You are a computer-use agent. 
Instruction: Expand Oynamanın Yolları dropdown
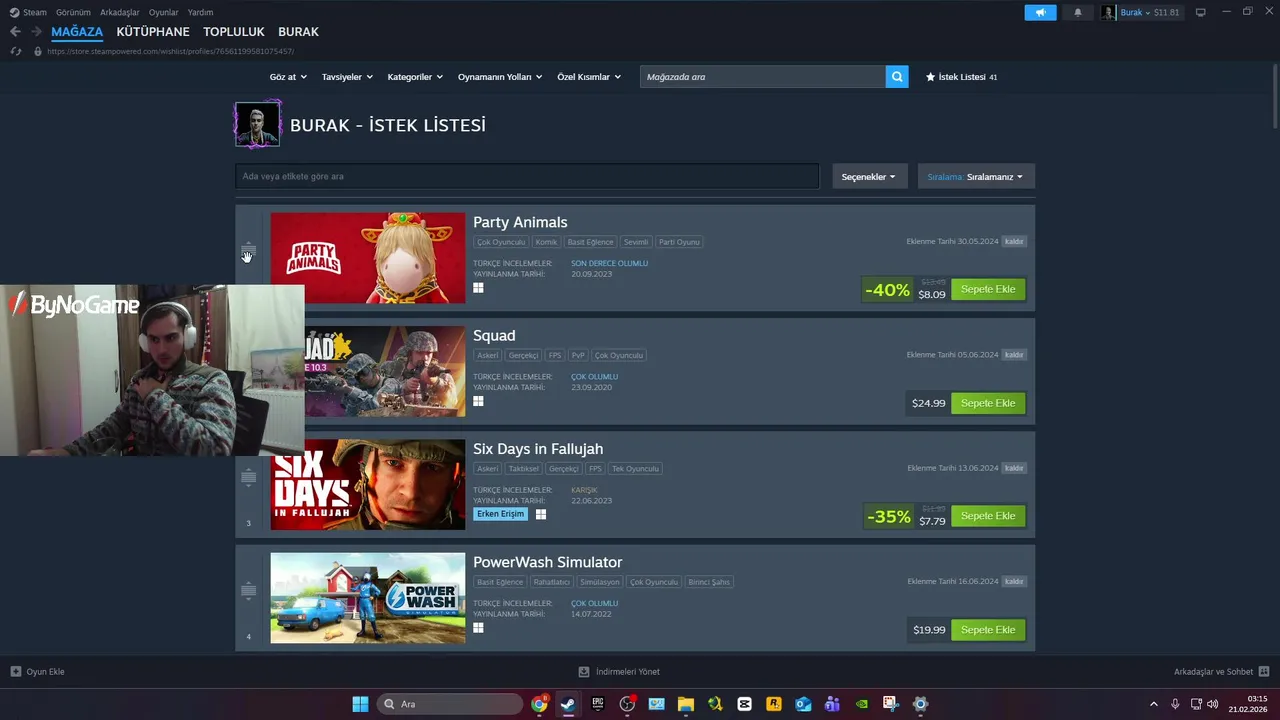[500, 77]
